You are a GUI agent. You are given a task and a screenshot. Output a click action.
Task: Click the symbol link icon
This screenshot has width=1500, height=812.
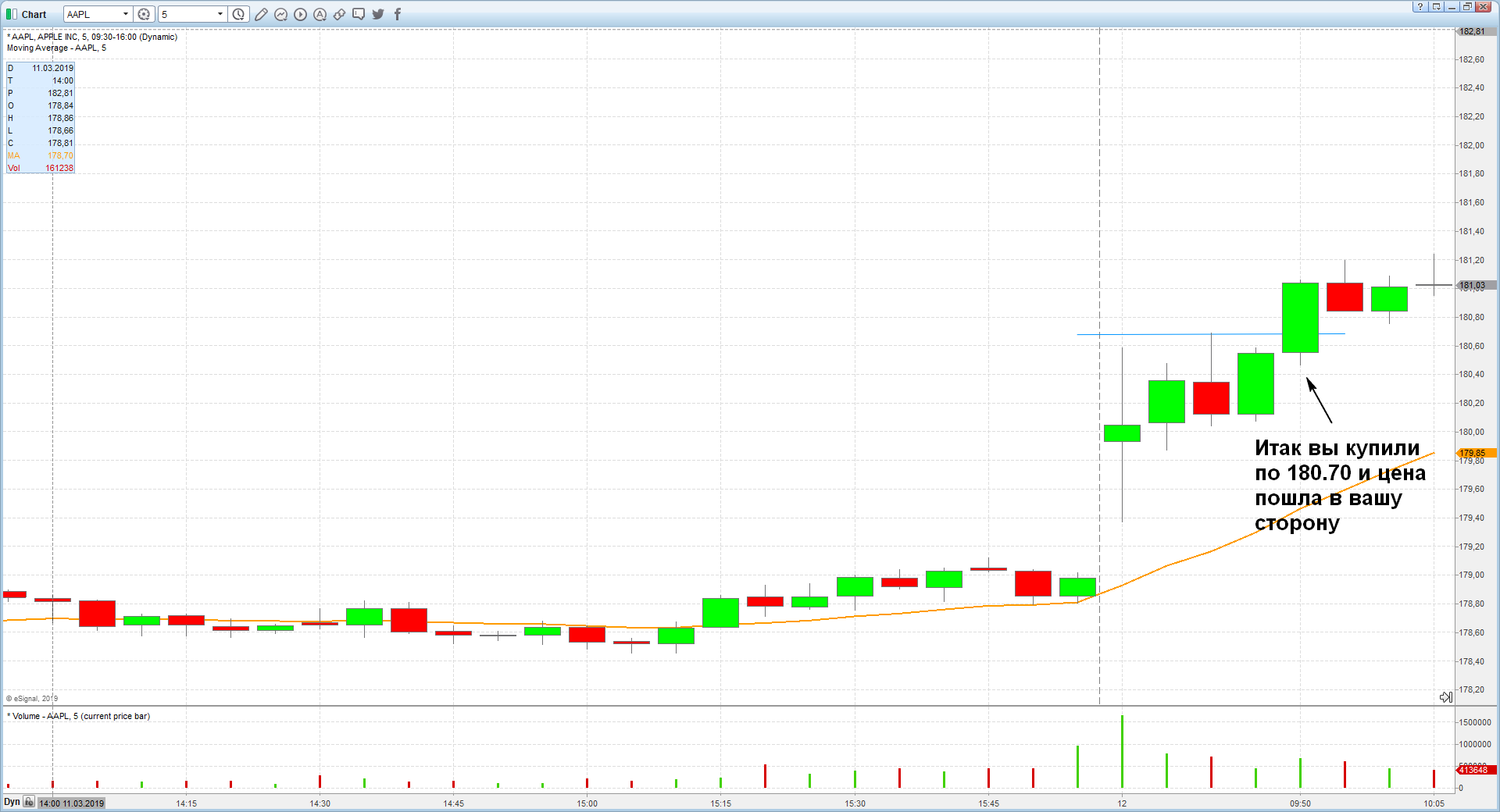pos(339,14)
